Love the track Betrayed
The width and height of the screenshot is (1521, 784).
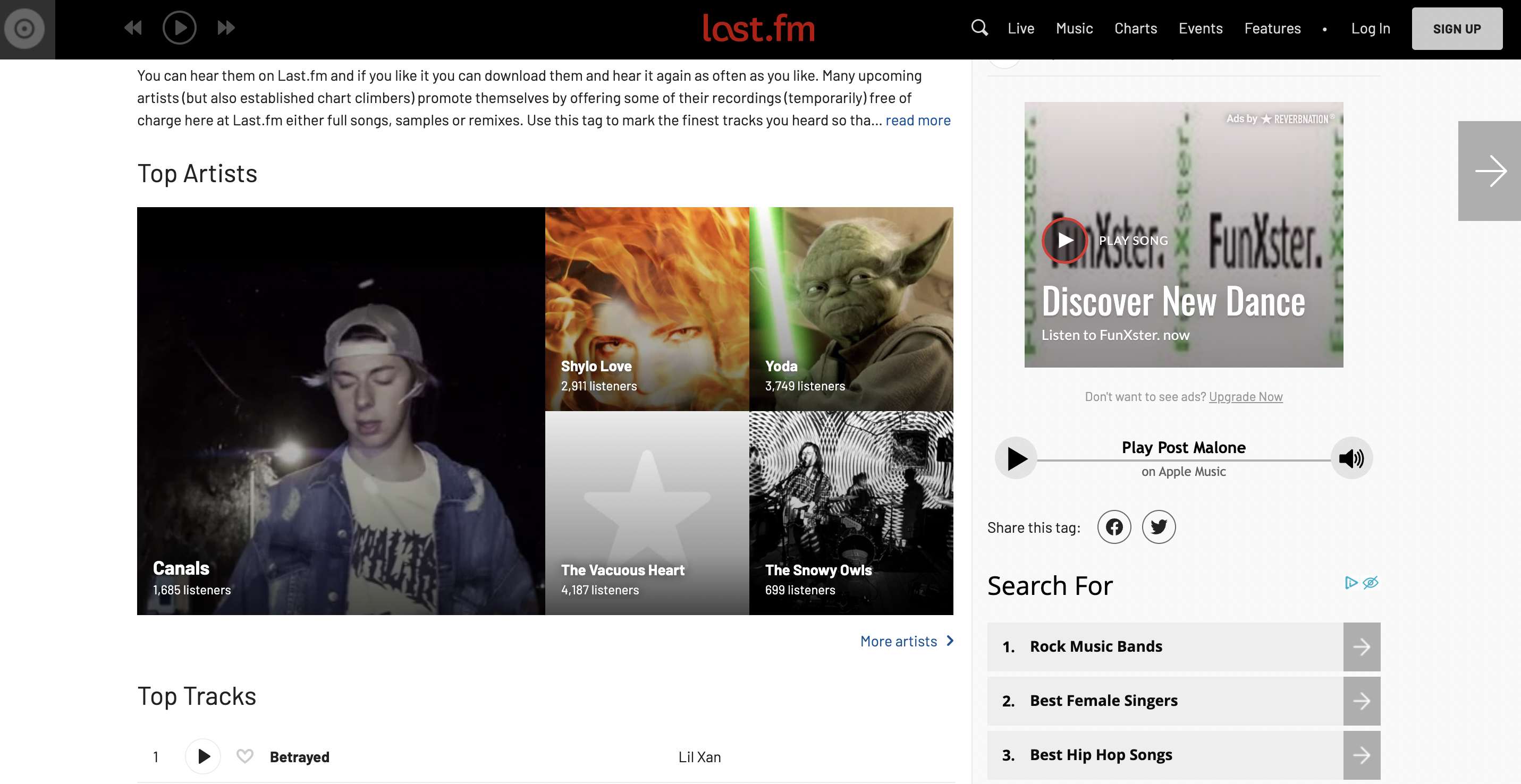(x=244, y=756)
